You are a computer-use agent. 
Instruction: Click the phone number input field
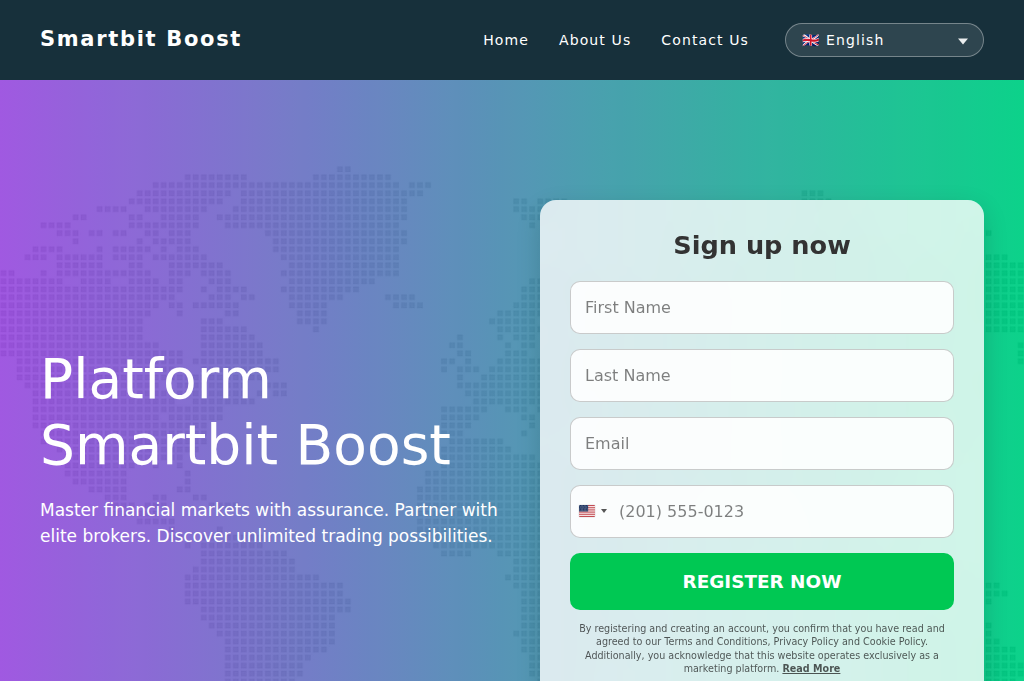click(x=790, y=511)
